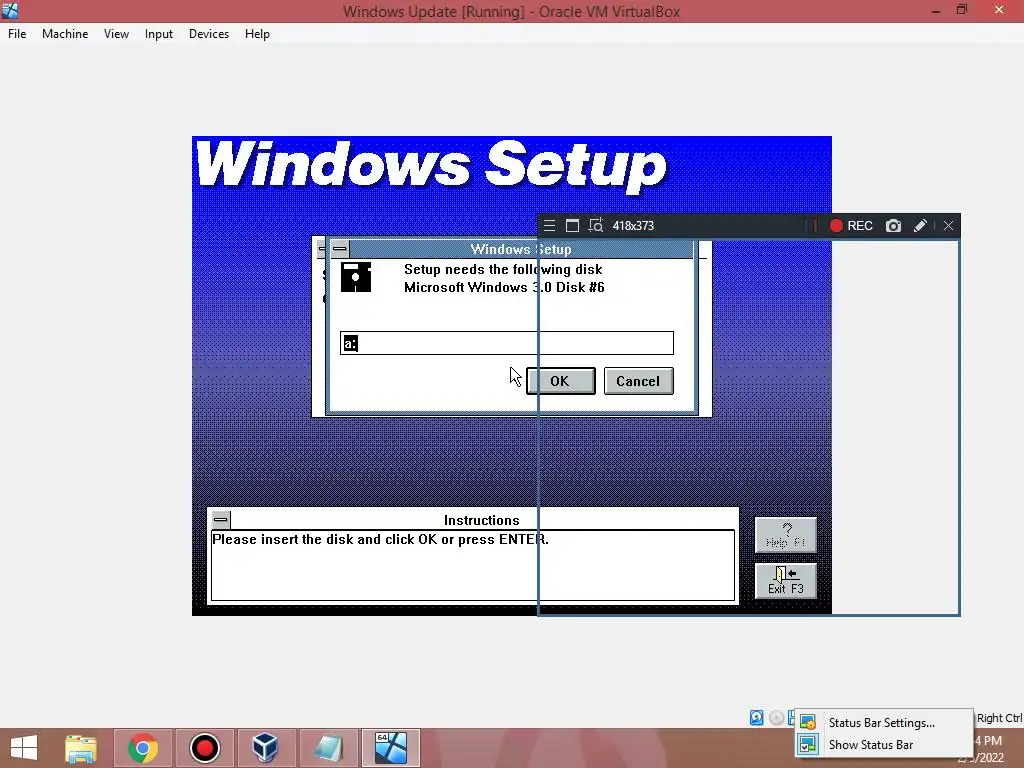Click the Windows Setup dialog title bar
Screen dimensions: 1024x768
520,249
